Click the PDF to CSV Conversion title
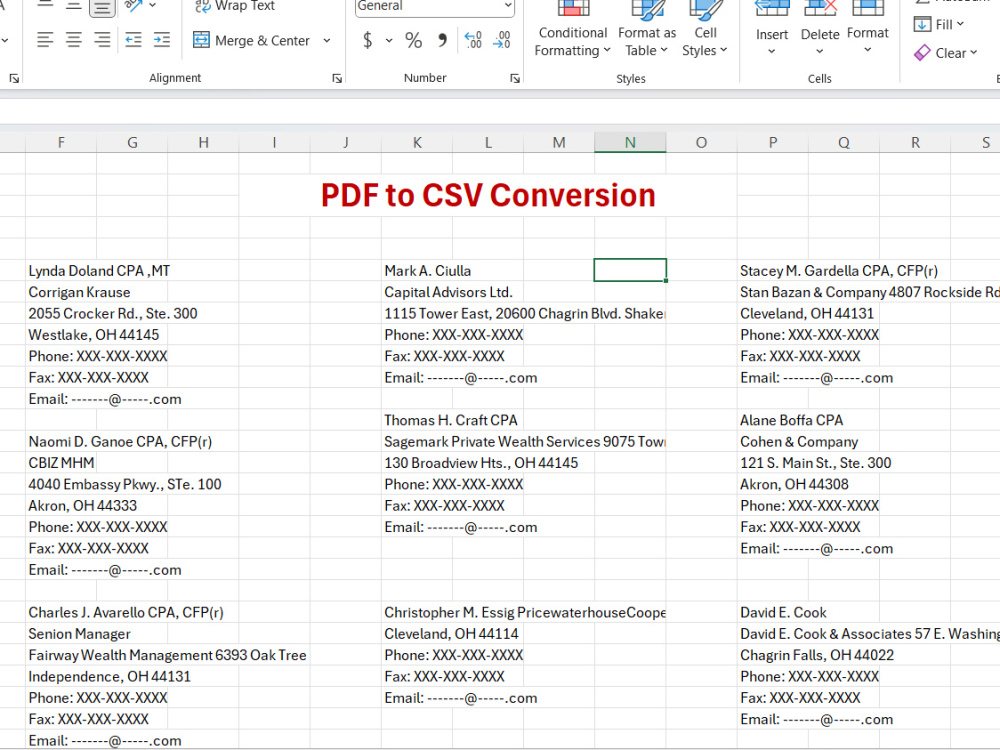 click(488, 195)
